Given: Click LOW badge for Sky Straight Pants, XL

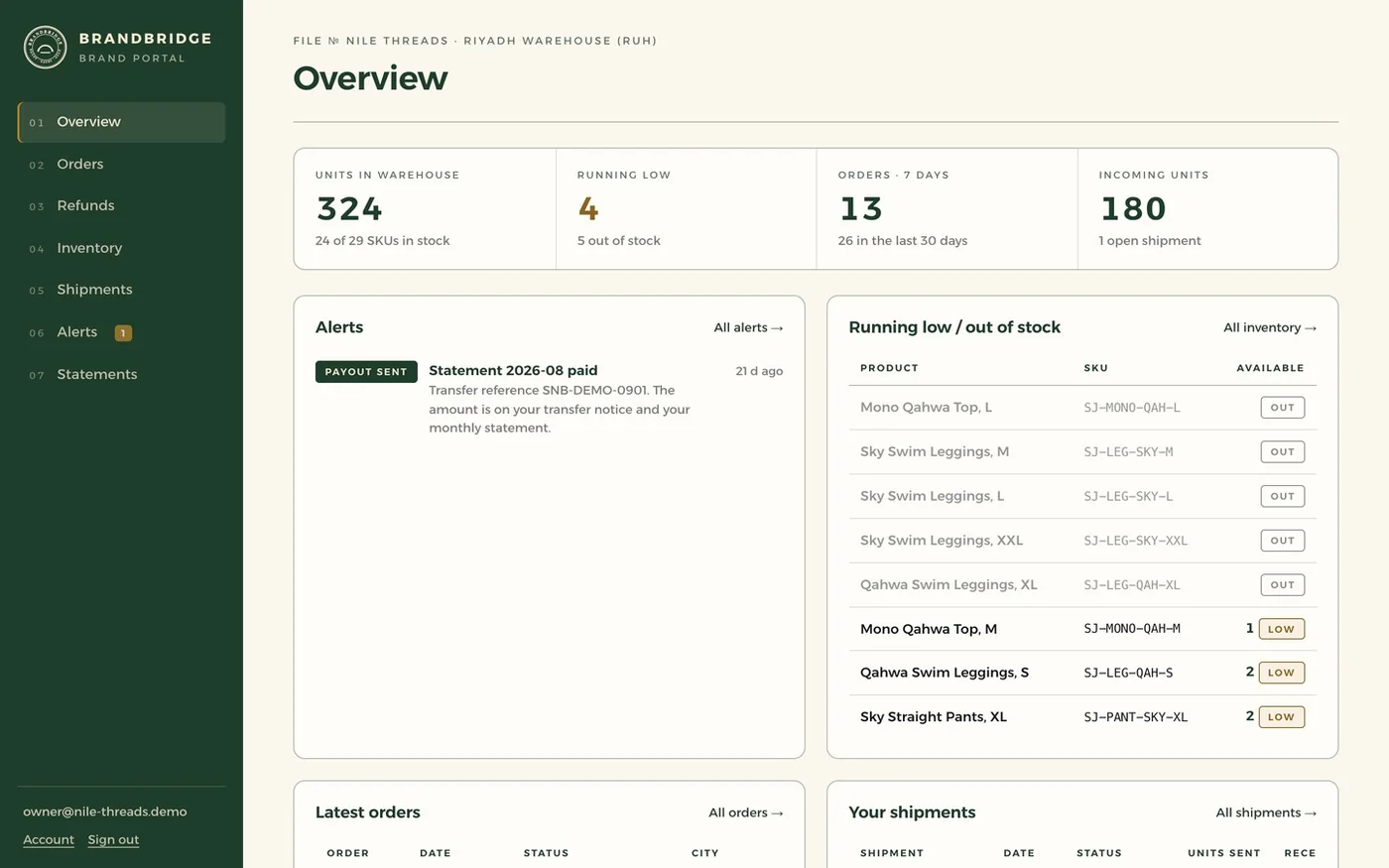Looking at the screenshot, I should 1281,717.
